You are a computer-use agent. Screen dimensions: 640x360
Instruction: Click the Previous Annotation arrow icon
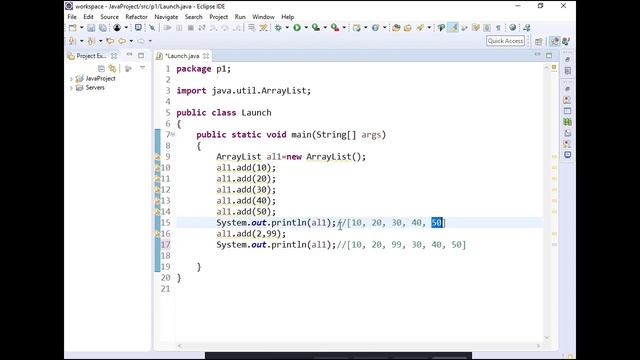tap(91, 41)
